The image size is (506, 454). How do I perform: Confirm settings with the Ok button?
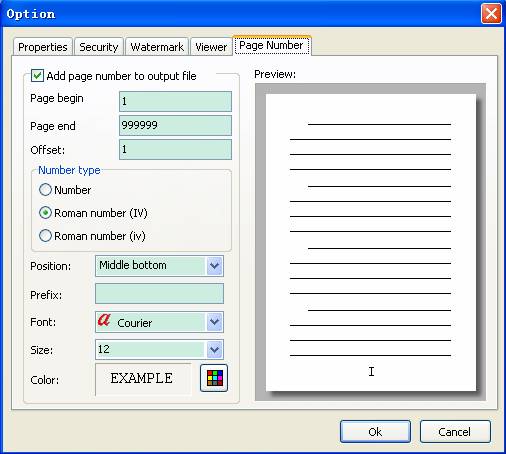tap(375, 432)
